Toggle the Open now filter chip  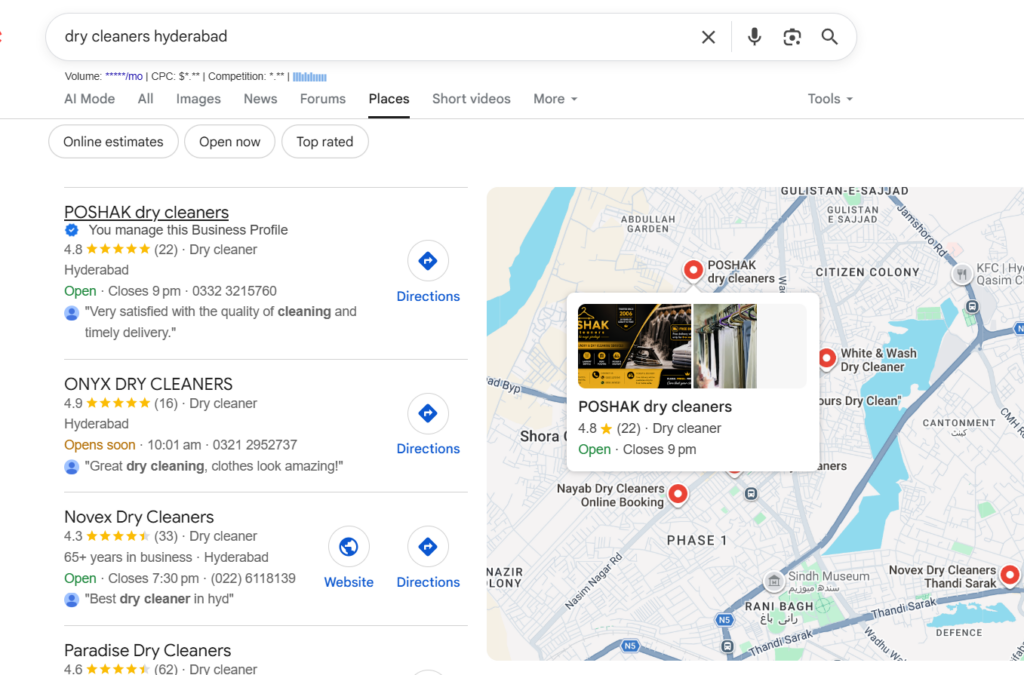[x=230, y=142]
